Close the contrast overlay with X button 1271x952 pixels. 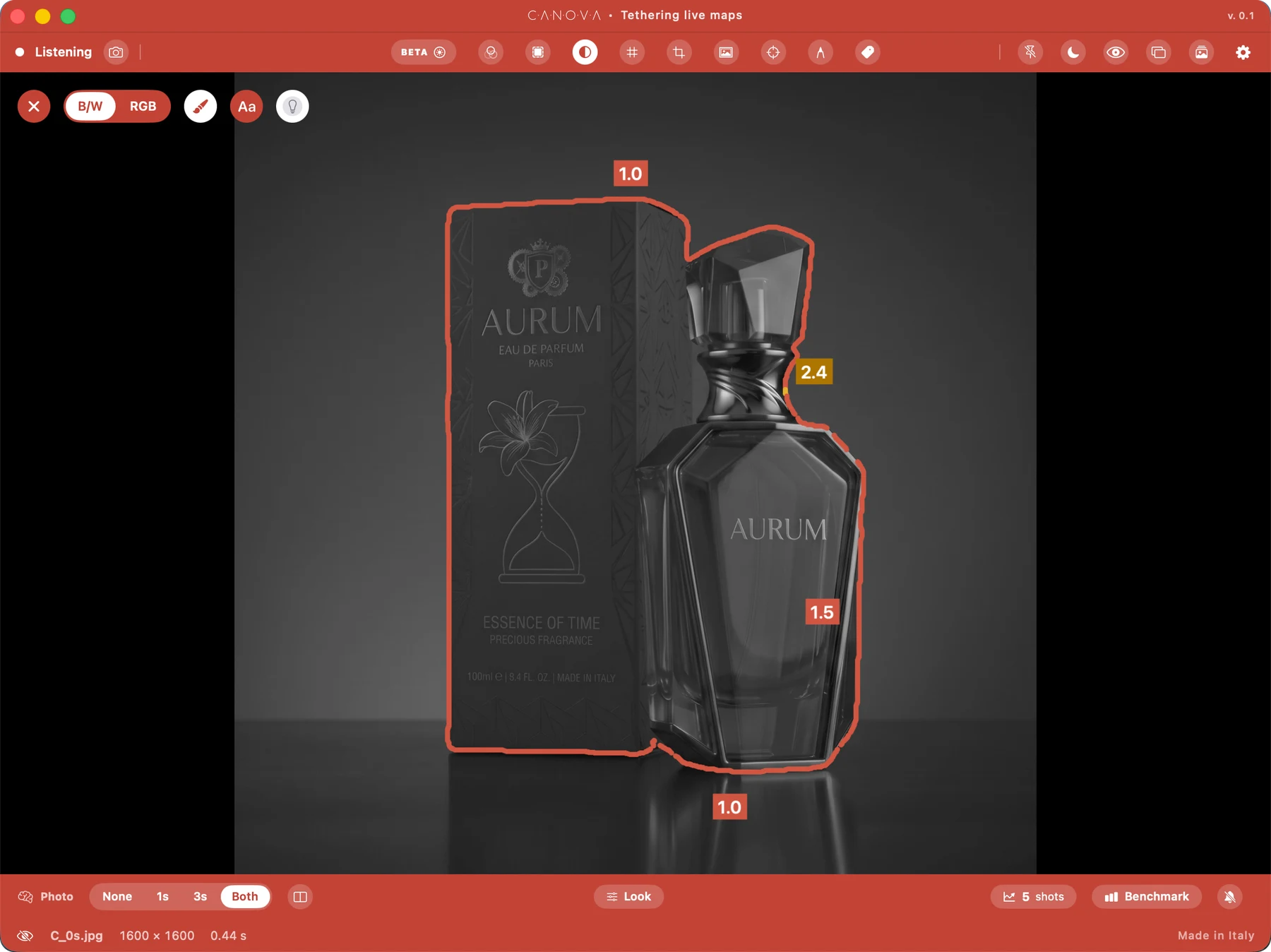34,107
